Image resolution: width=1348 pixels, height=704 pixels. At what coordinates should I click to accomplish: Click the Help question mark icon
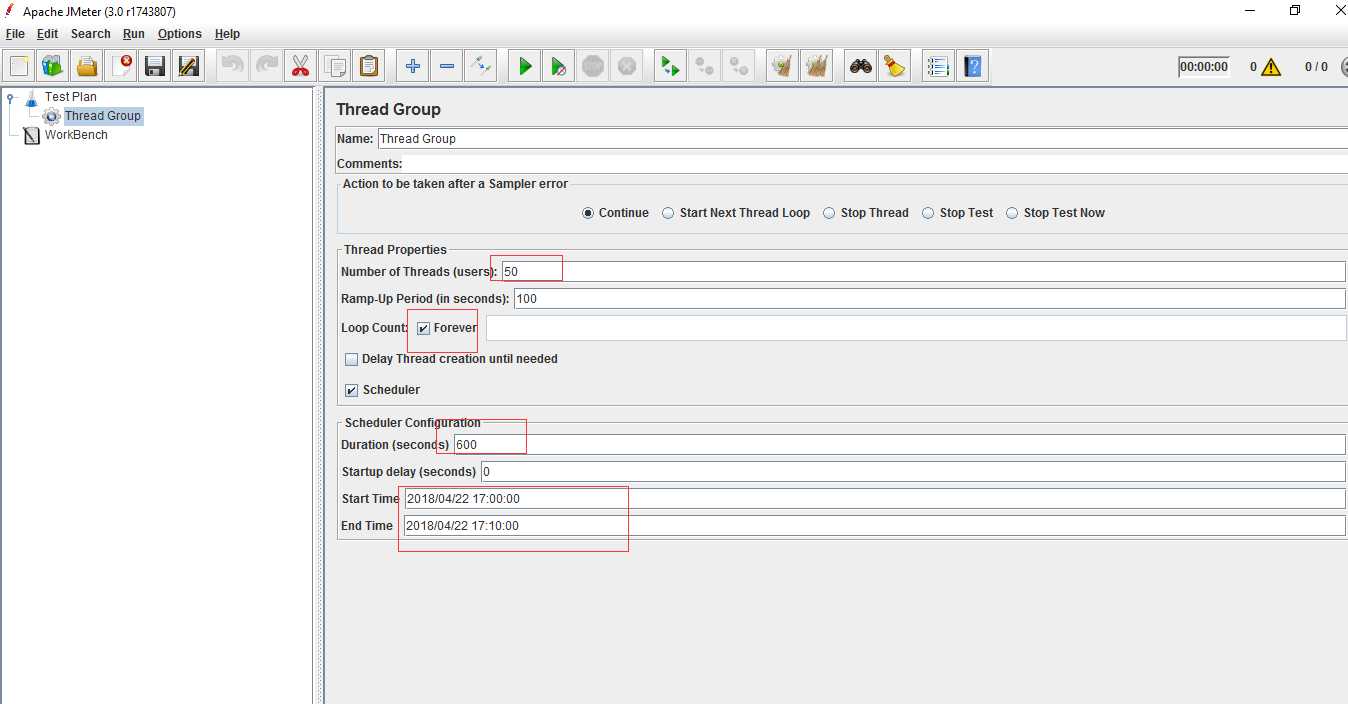(973, 67)
